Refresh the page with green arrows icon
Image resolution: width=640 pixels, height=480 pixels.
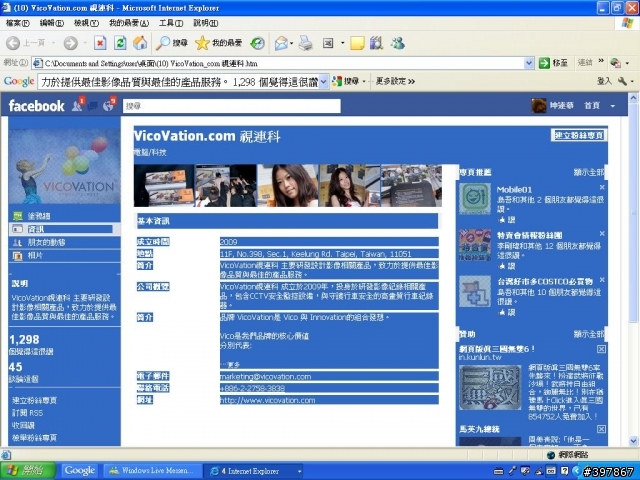(120, 43)
